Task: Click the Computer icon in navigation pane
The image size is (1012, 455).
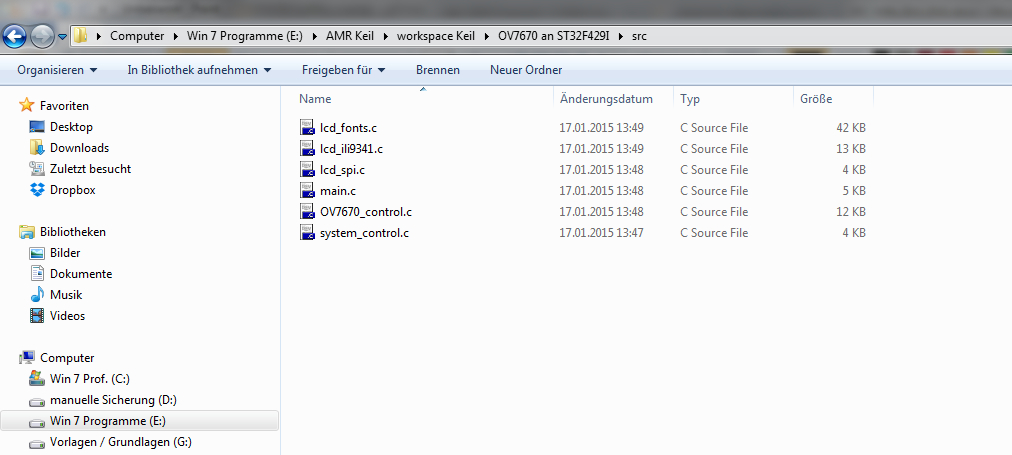Action: [x=26, y=357]
